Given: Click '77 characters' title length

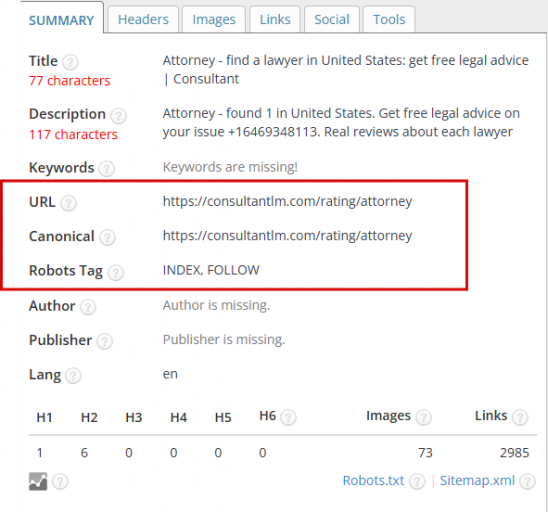Looking at the screenshot, I should [x=70, y=81].
